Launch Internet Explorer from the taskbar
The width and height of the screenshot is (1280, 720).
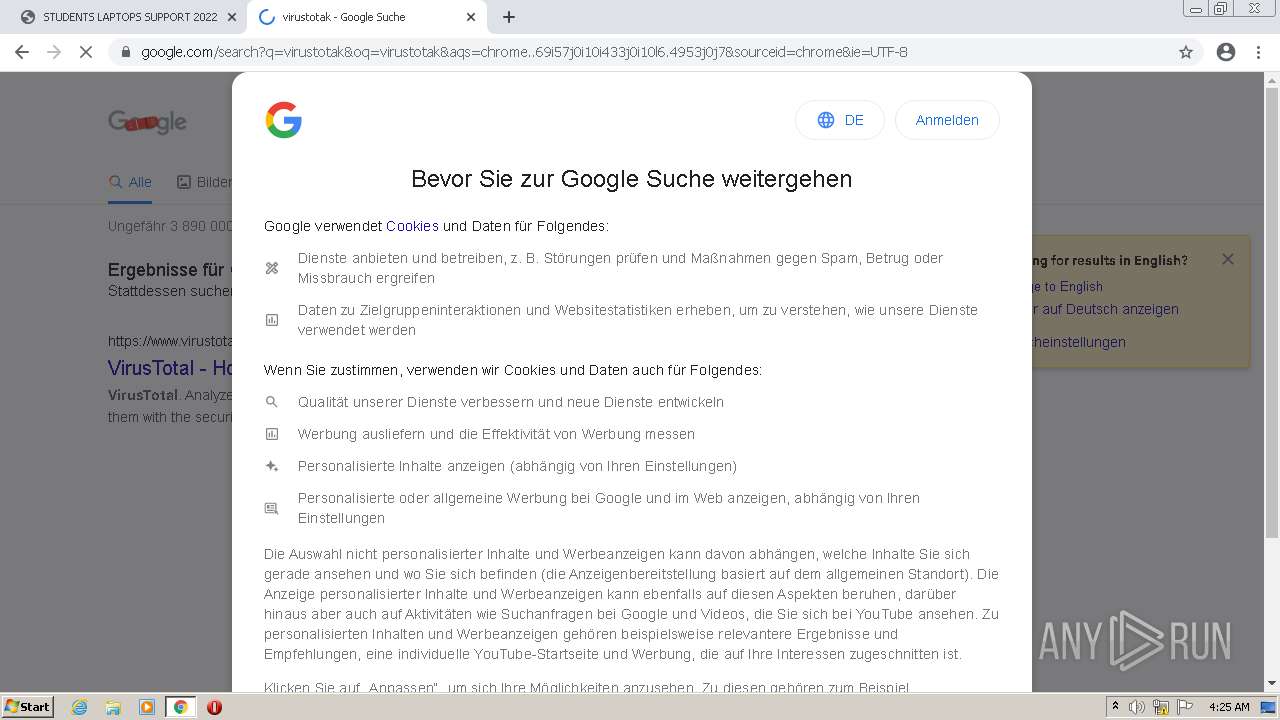[x=79, y=707]
